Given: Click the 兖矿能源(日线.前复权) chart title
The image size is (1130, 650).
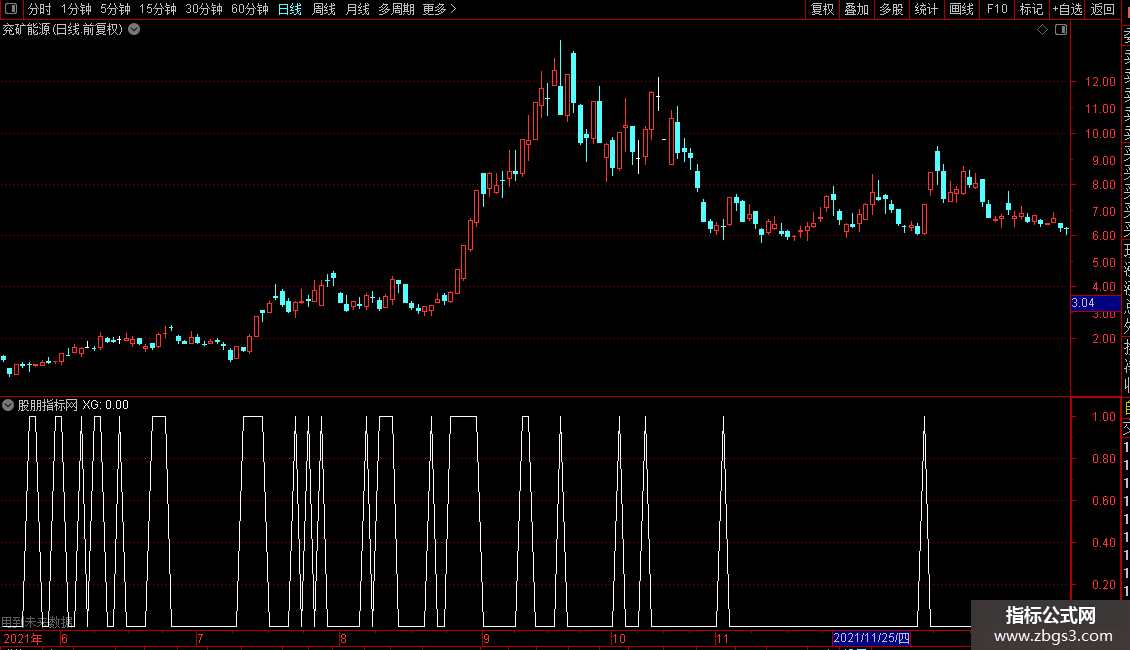Looking at the screenshot, I should [63, 30].
